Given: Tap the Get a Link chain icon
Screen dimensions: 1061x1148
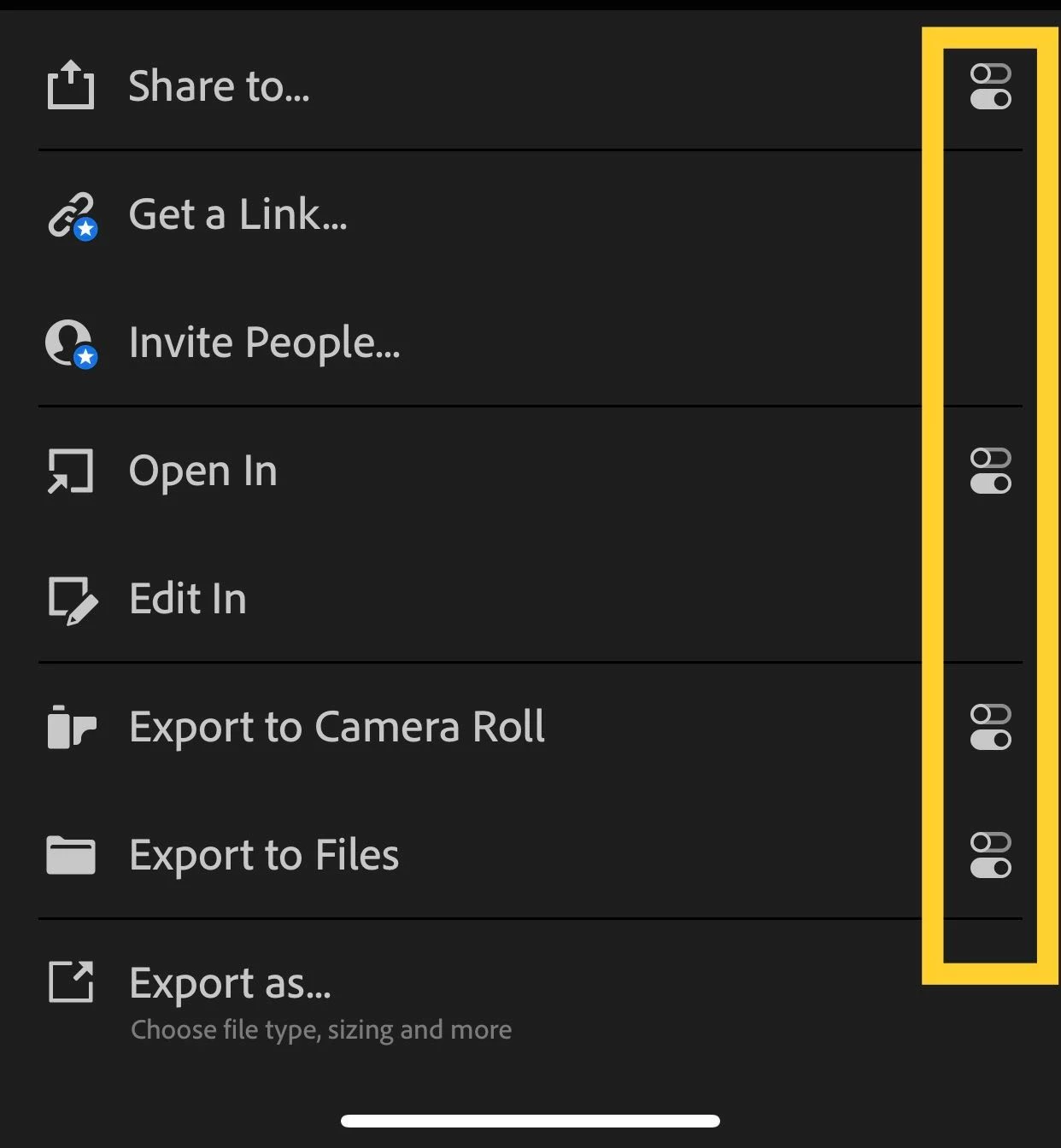Looking at the screenshot, I should pyautogui.click(x=72, y=215).
